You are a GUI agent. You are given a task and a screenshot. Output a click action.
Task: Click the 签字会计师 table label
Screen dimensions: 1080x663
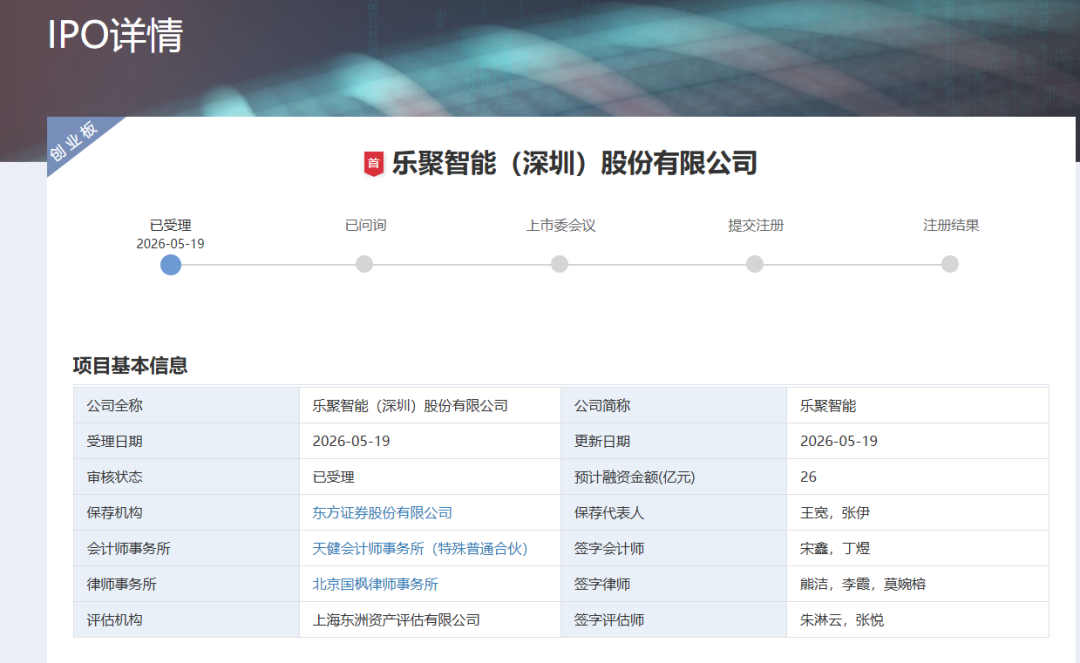[609, 549]
